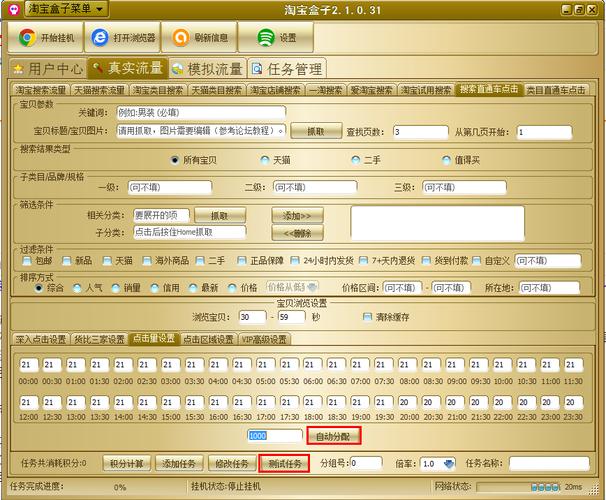Enable the 海外商品 checkbox

(146, 261)
